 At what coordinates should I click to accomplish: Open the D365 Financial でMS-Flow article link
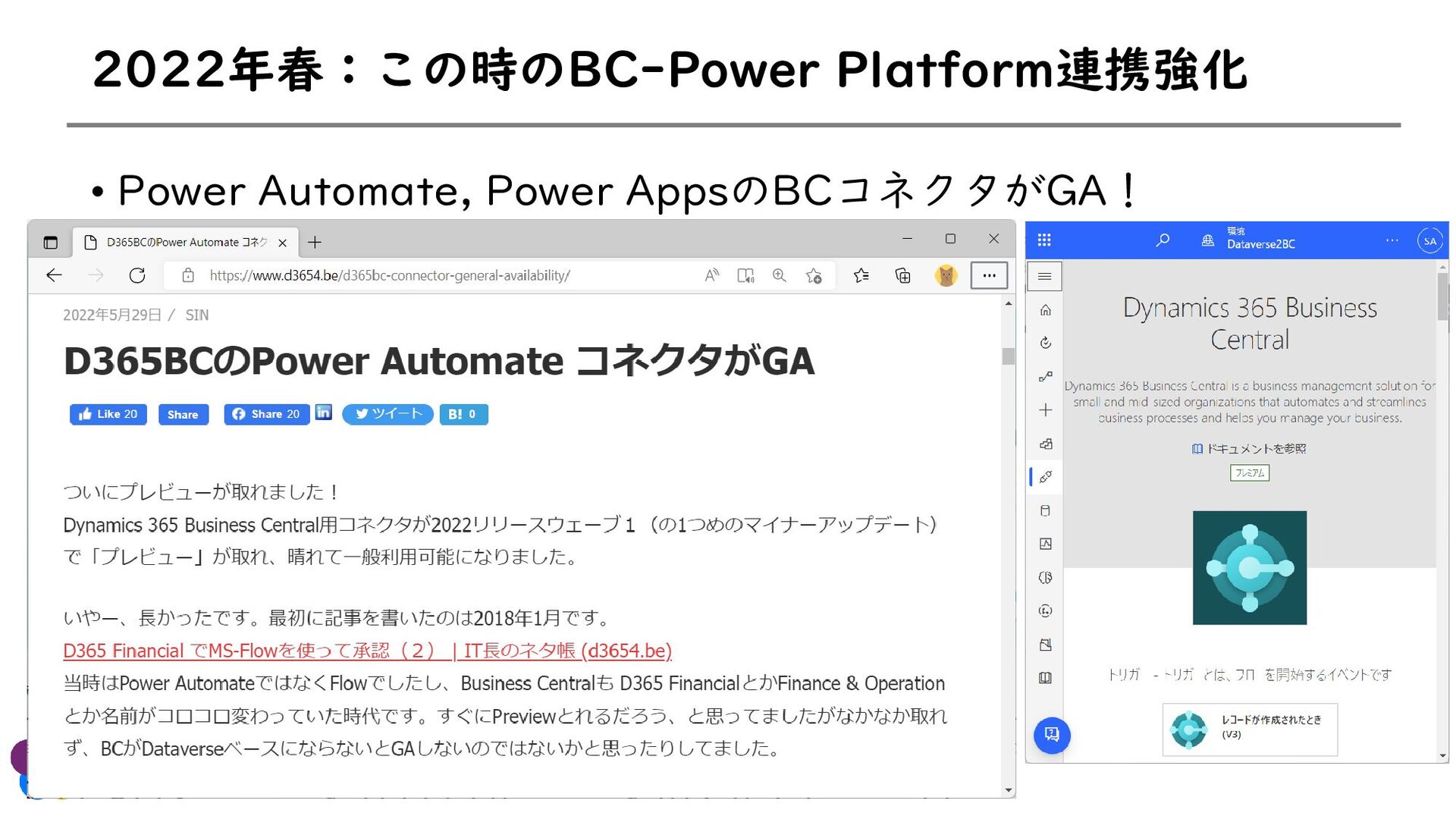(x=367, y=651)
